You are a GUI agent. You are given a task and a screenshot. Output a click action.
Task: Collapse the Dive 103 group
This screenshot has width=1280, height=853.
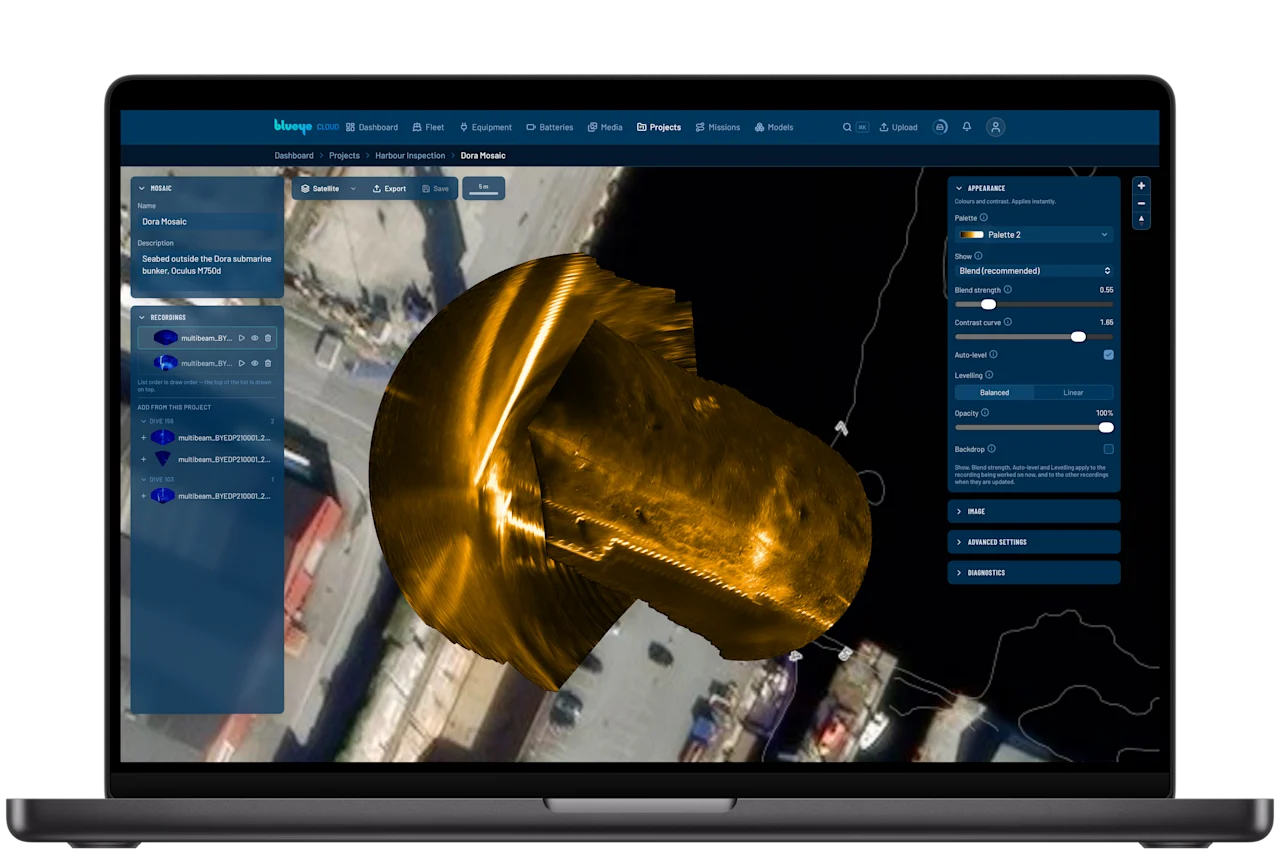tap(142, 480)
